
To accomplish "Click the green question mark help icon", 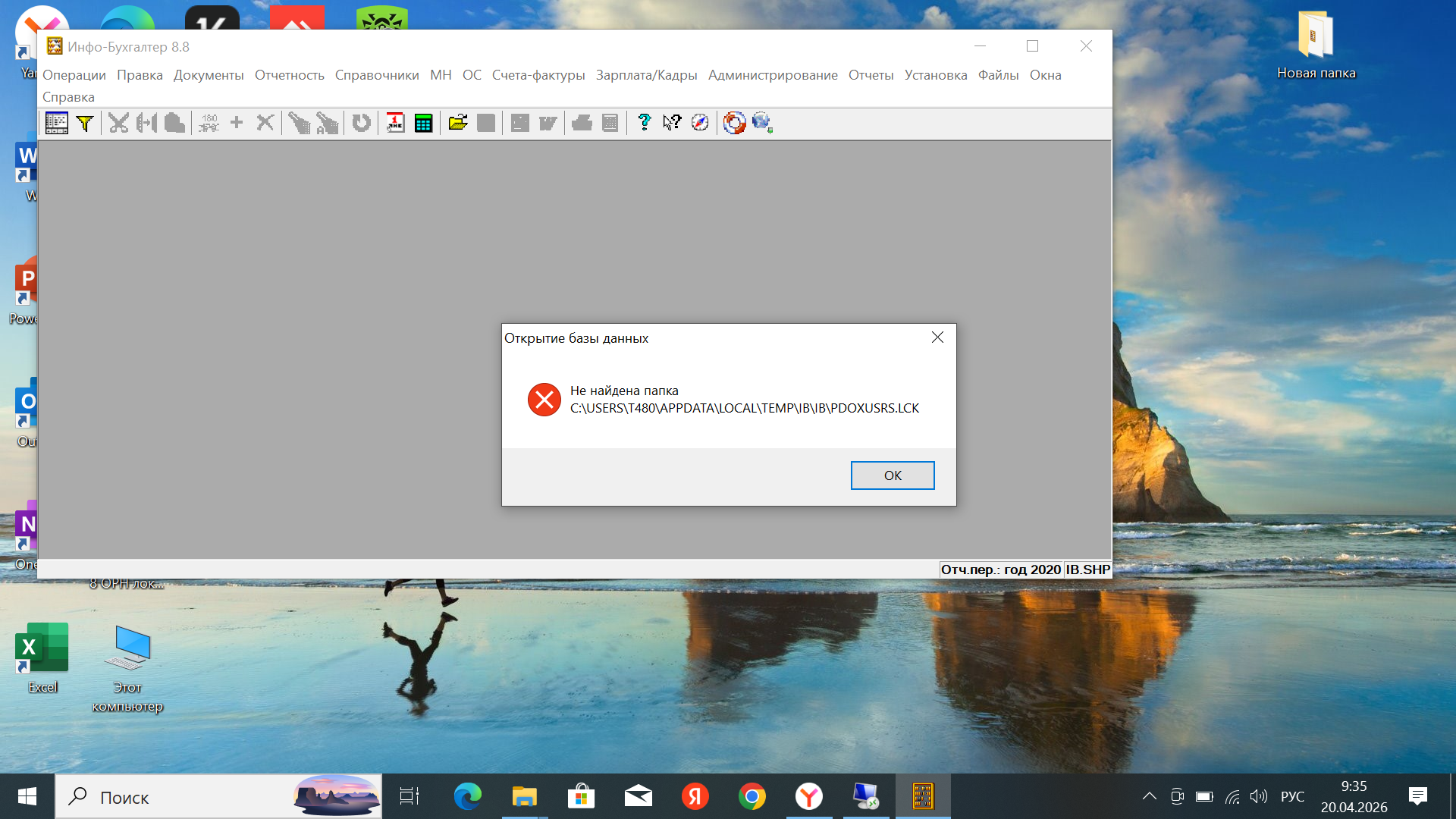I will point(644,123).
